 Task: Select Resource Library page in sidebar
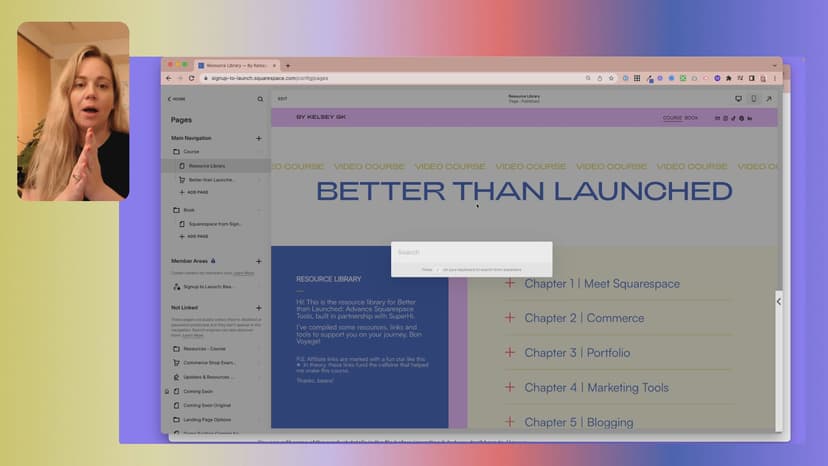[x=206, y=166]
